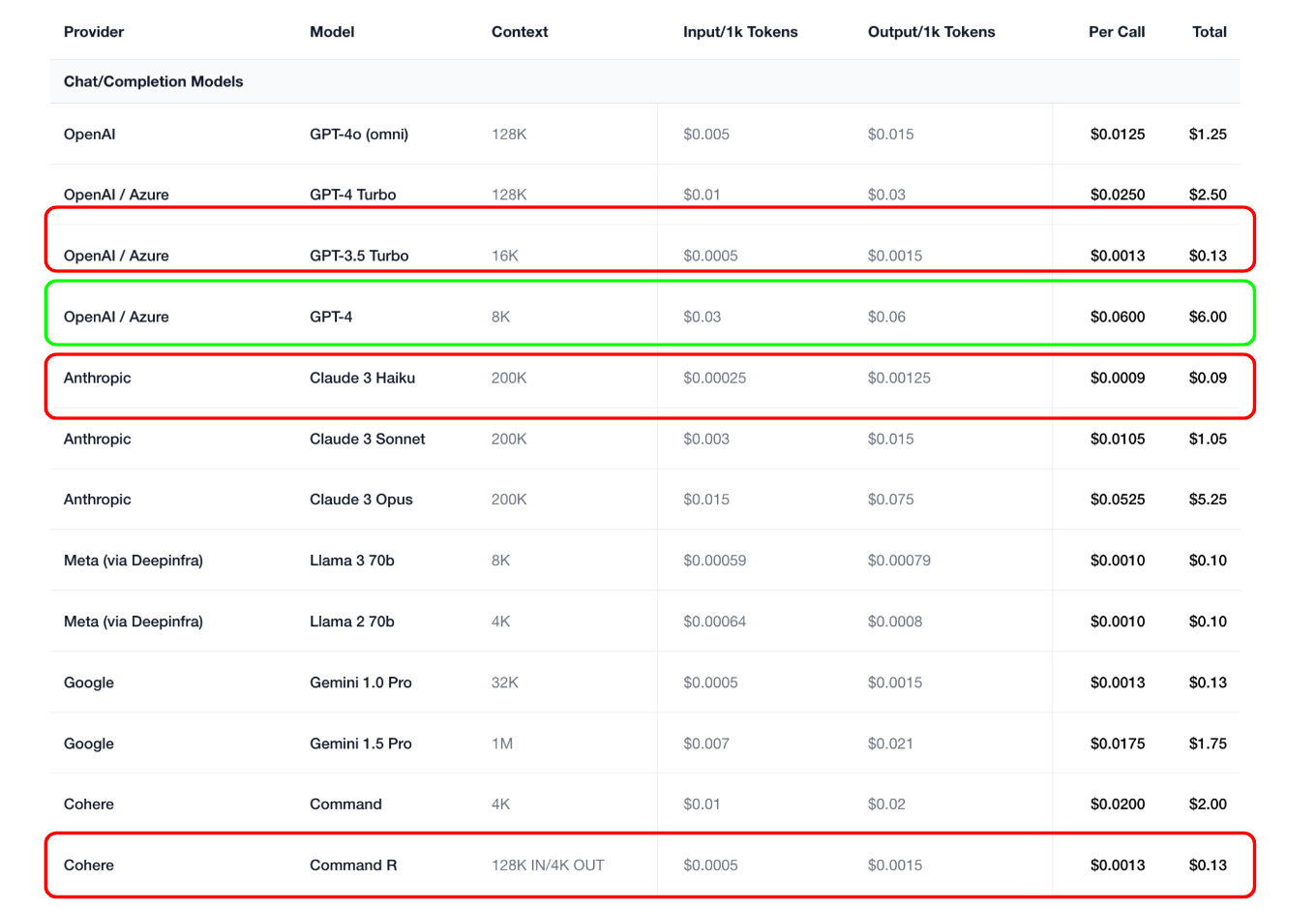Click the Claude 3 Opus model name
1316x910 pixels.
point(361,500)
